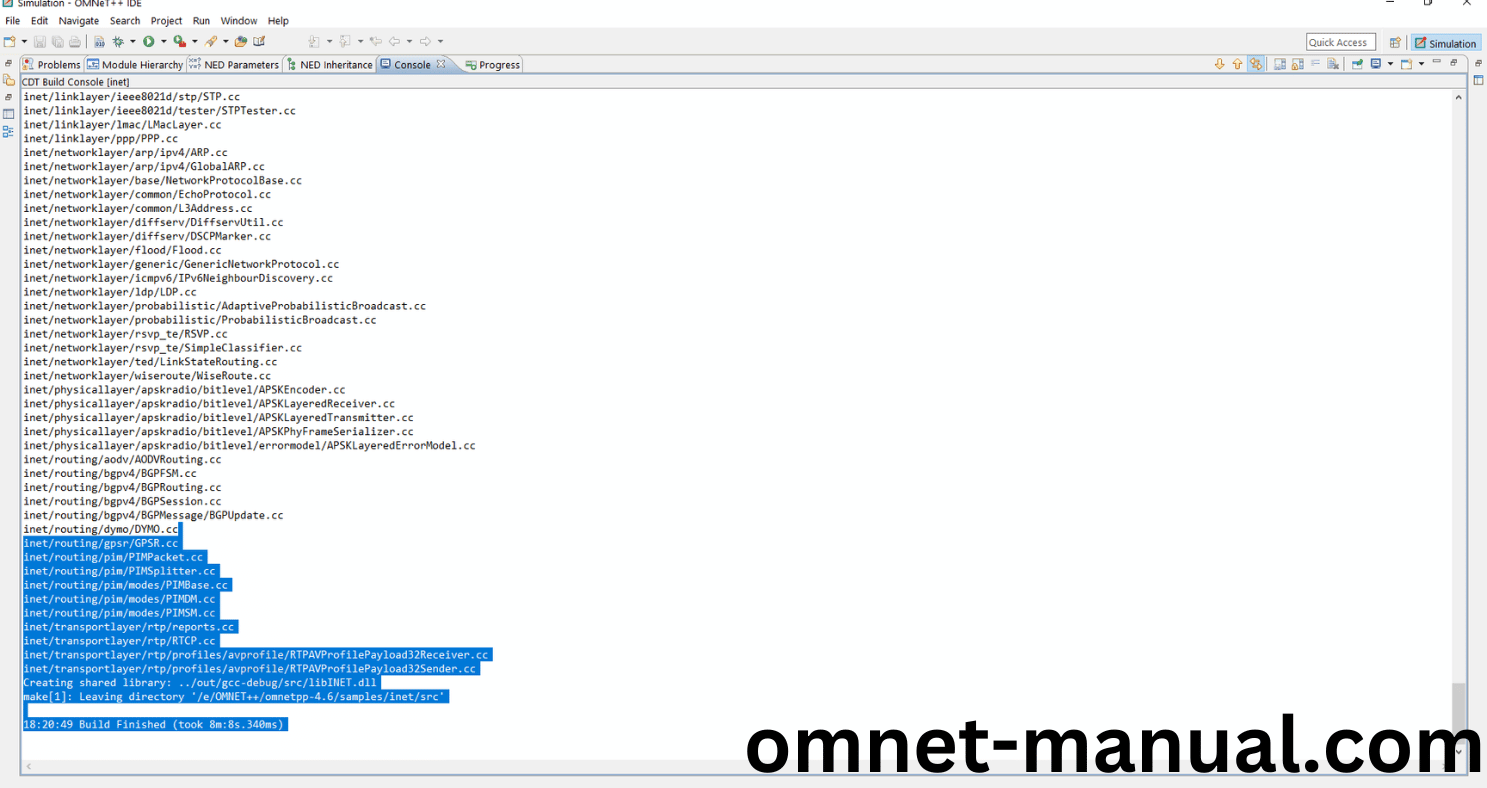The image size is (1487, 788).
Task: Open Search using the flashlight toolbar icon
Action: (x=212, y=41)
